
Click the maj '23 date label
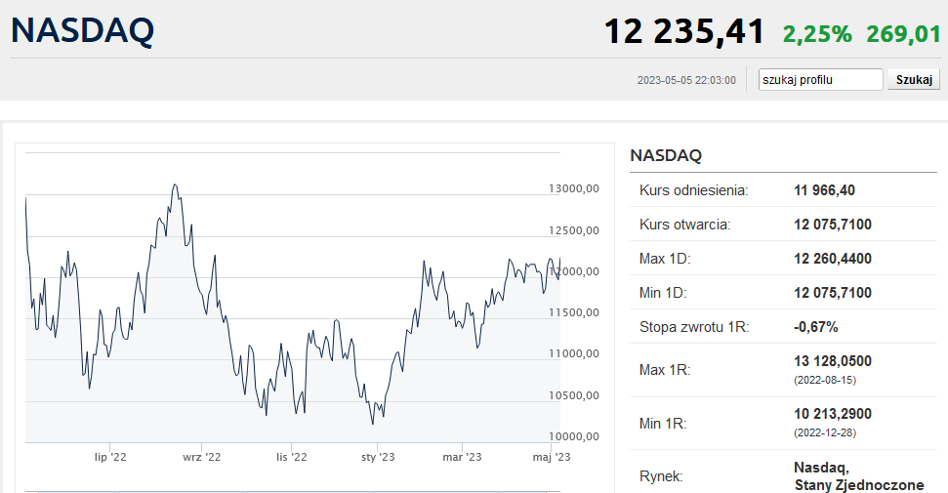[x=551, y=457]
